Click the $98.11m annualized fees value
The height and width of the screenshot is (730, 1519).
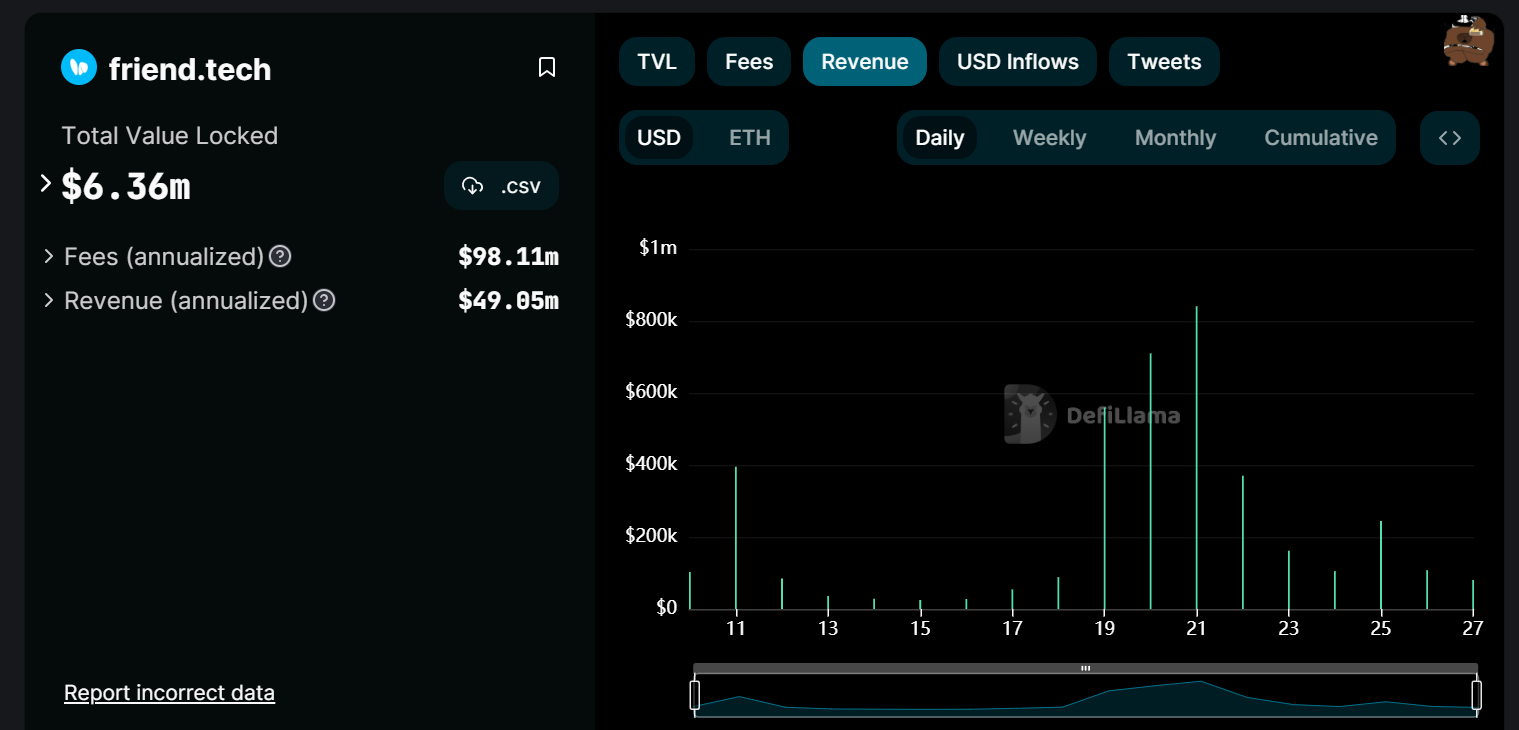[x=508, y=256]
